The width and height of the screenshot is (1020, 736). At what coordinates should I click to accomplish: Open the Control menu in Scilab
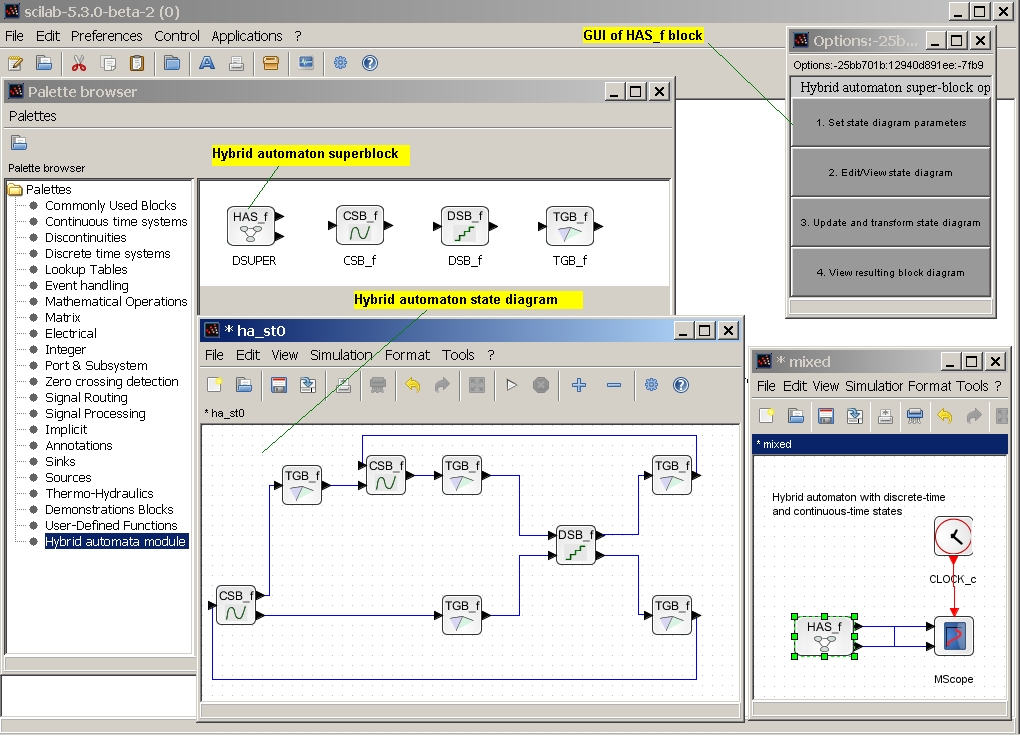tap(177, 36)
